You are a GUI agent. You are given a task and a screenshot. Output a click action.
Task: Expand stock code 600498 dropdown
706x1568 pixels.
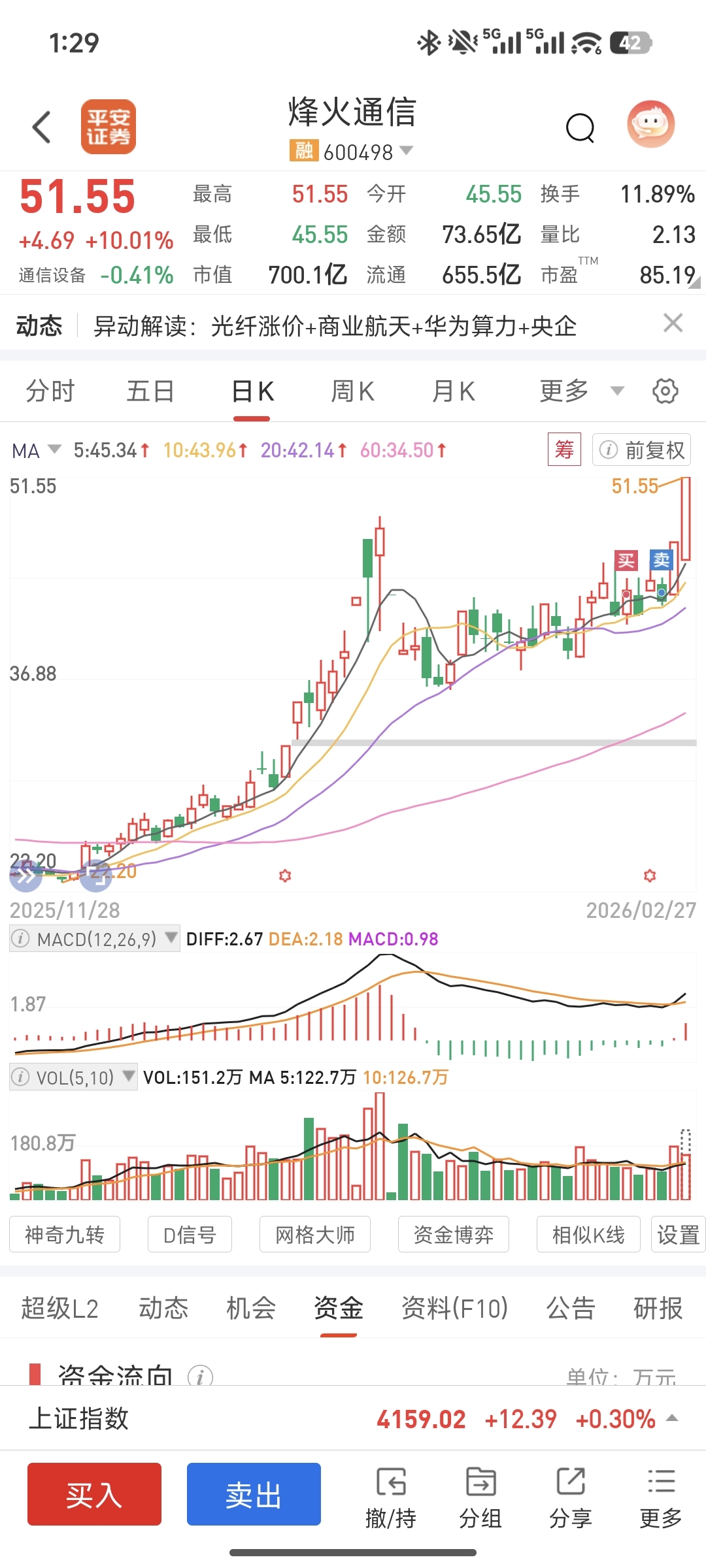point(406,150)
